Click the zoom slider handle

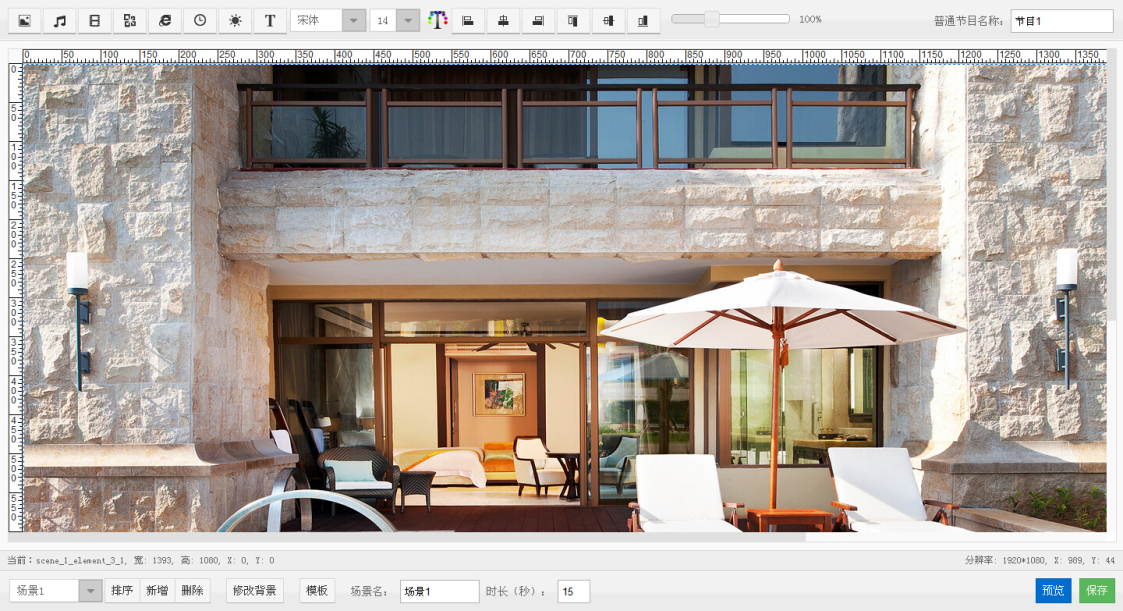(x=711, y=19)
